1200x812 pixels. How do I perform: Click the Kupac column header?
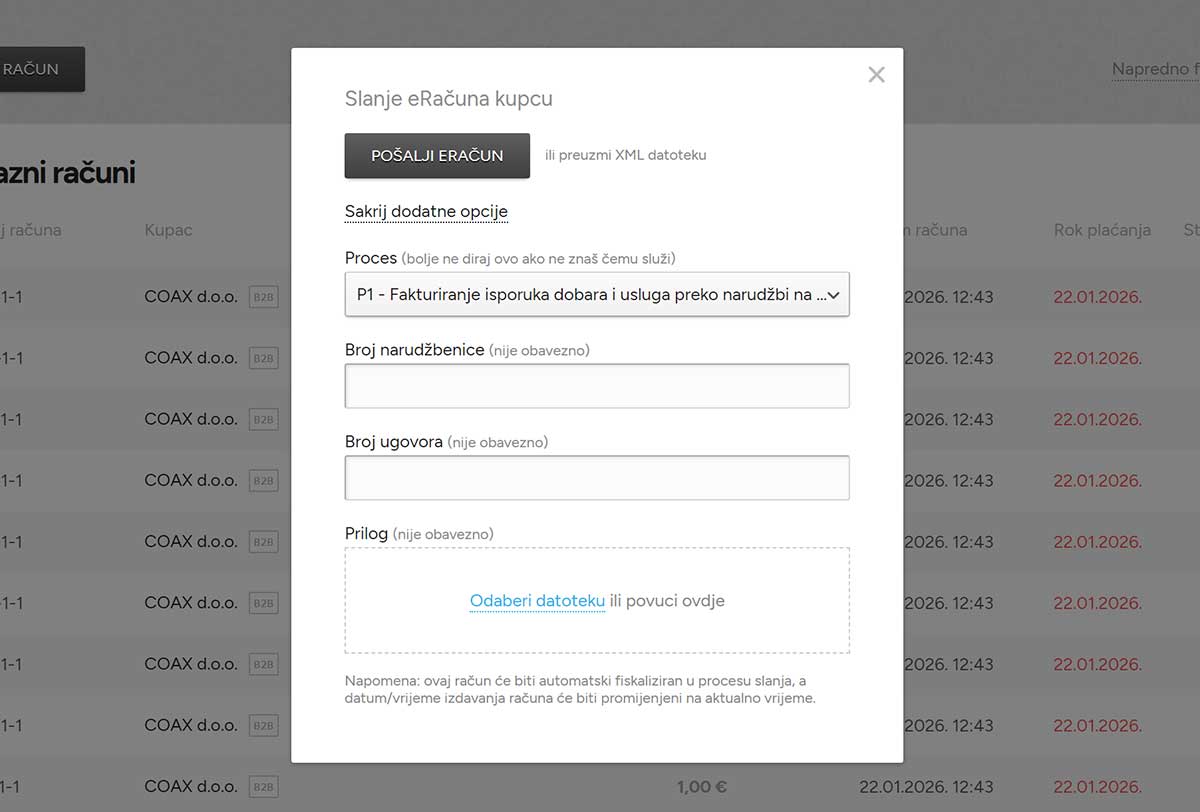point(168,230)
